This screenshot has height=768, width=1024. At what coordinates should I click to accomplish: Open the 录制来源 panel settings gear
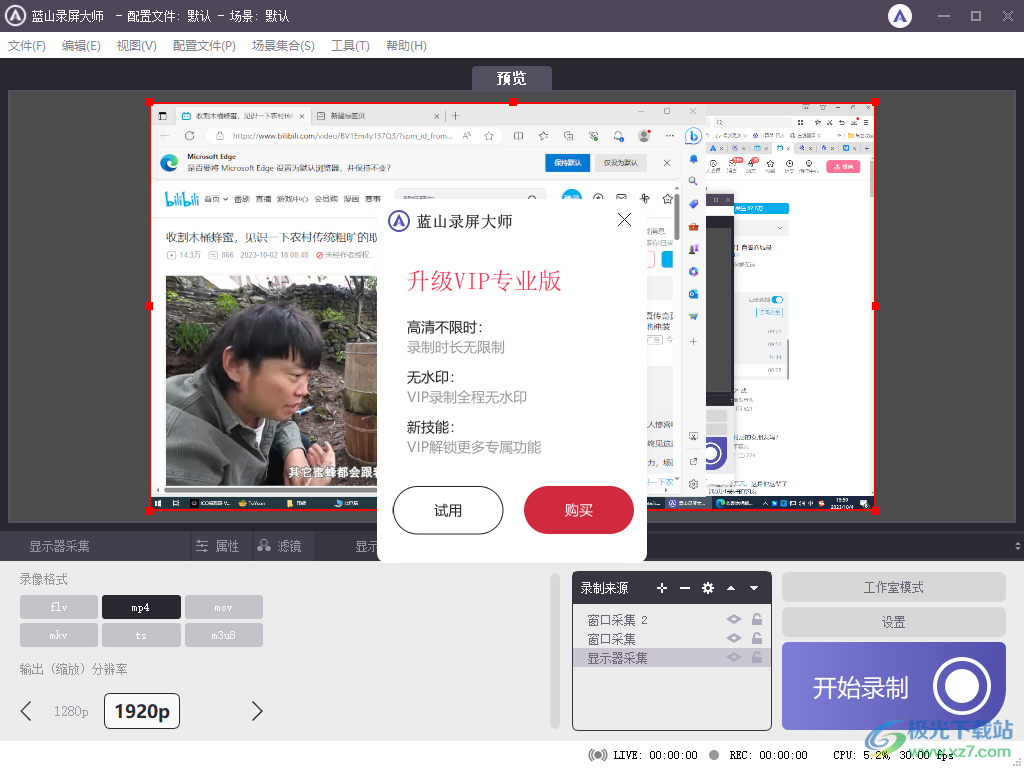click(708, 588)
